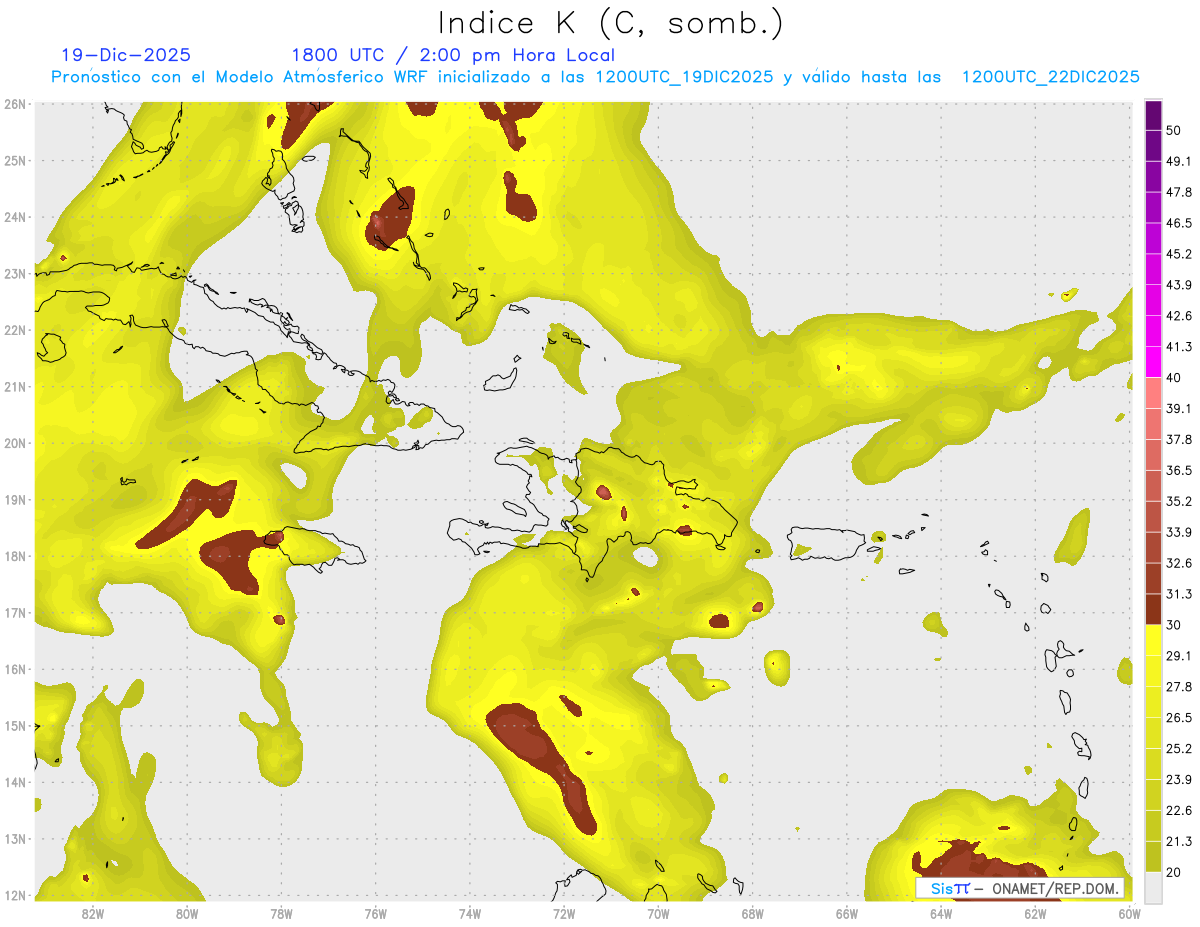Click legend value '30'
Screen dimensions: 1200x927
1173,625
